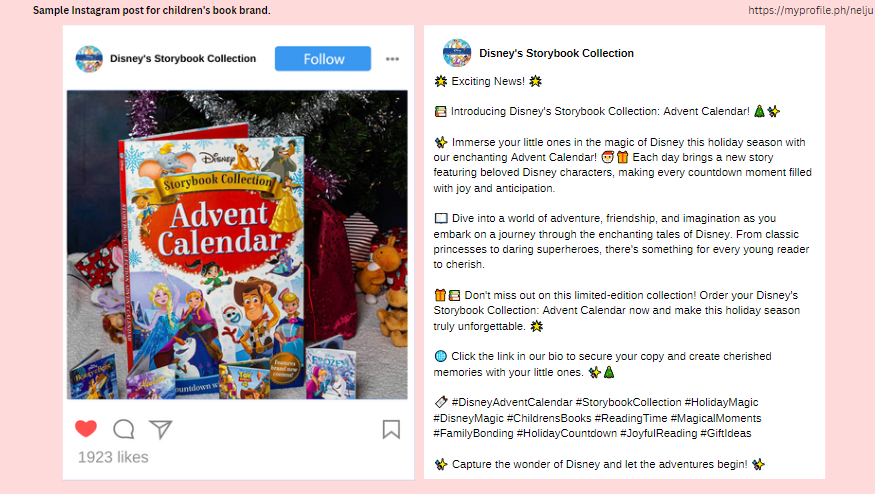Open Disney's Storybook Collection name above caption
The height and width of the screenshot is (494, 875).
[x=556, y=53]
